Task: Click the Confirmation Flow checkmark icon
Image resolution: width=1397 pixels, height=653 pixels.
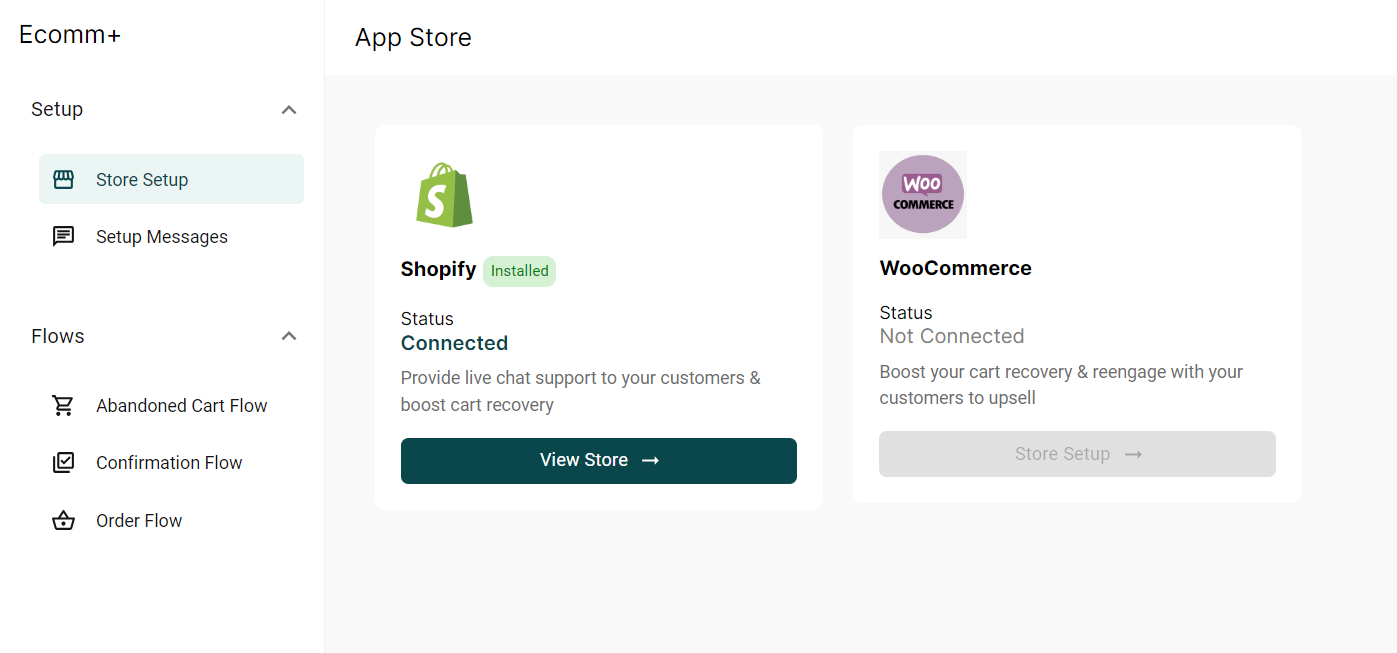Action: 64,462
